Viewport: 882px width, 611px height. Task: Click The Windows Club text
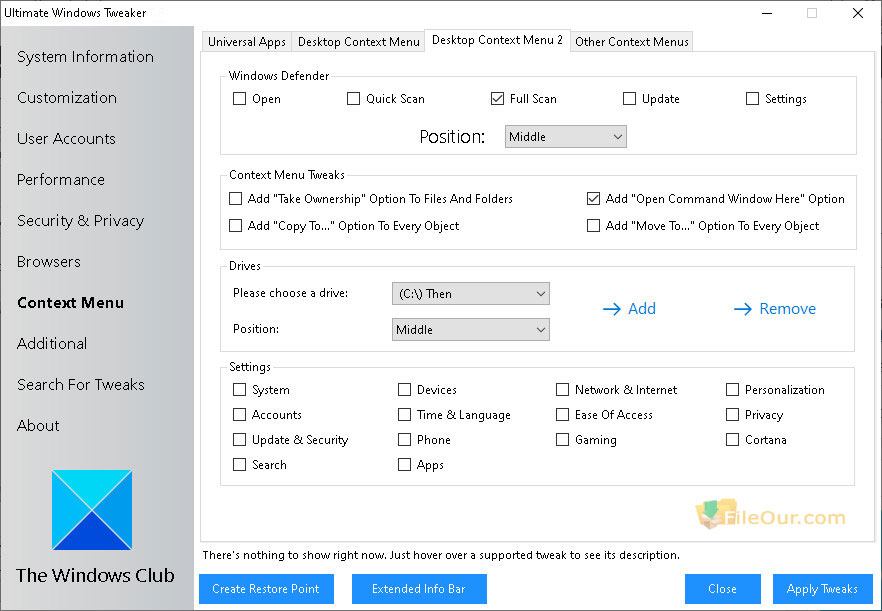(x=95, y=576)
